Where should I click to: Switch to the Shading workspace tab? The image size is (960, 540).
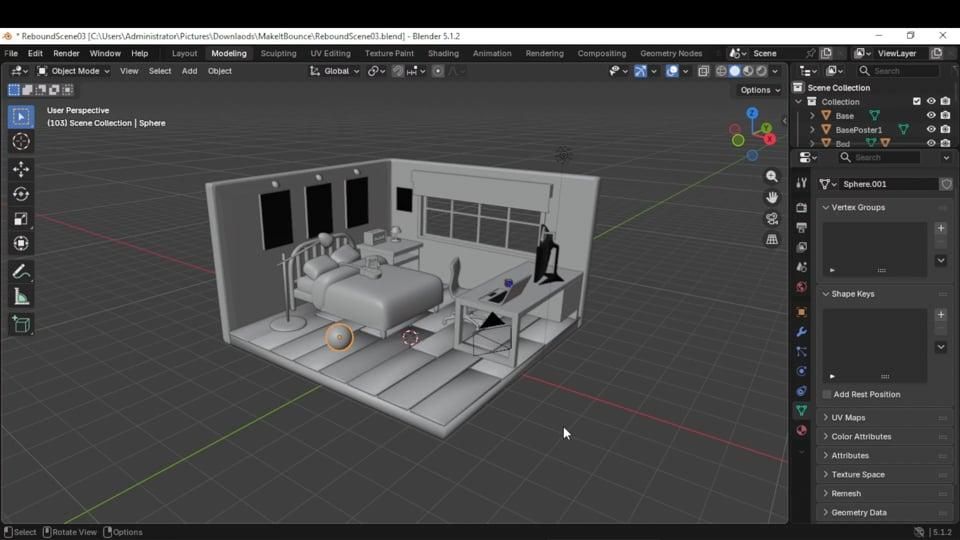click(x=443, y=53)
